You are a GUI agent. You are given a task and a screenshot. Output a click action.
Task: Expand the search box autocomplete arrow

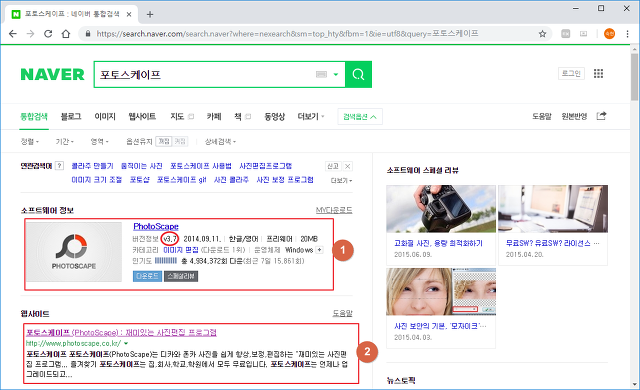[336, 74]
